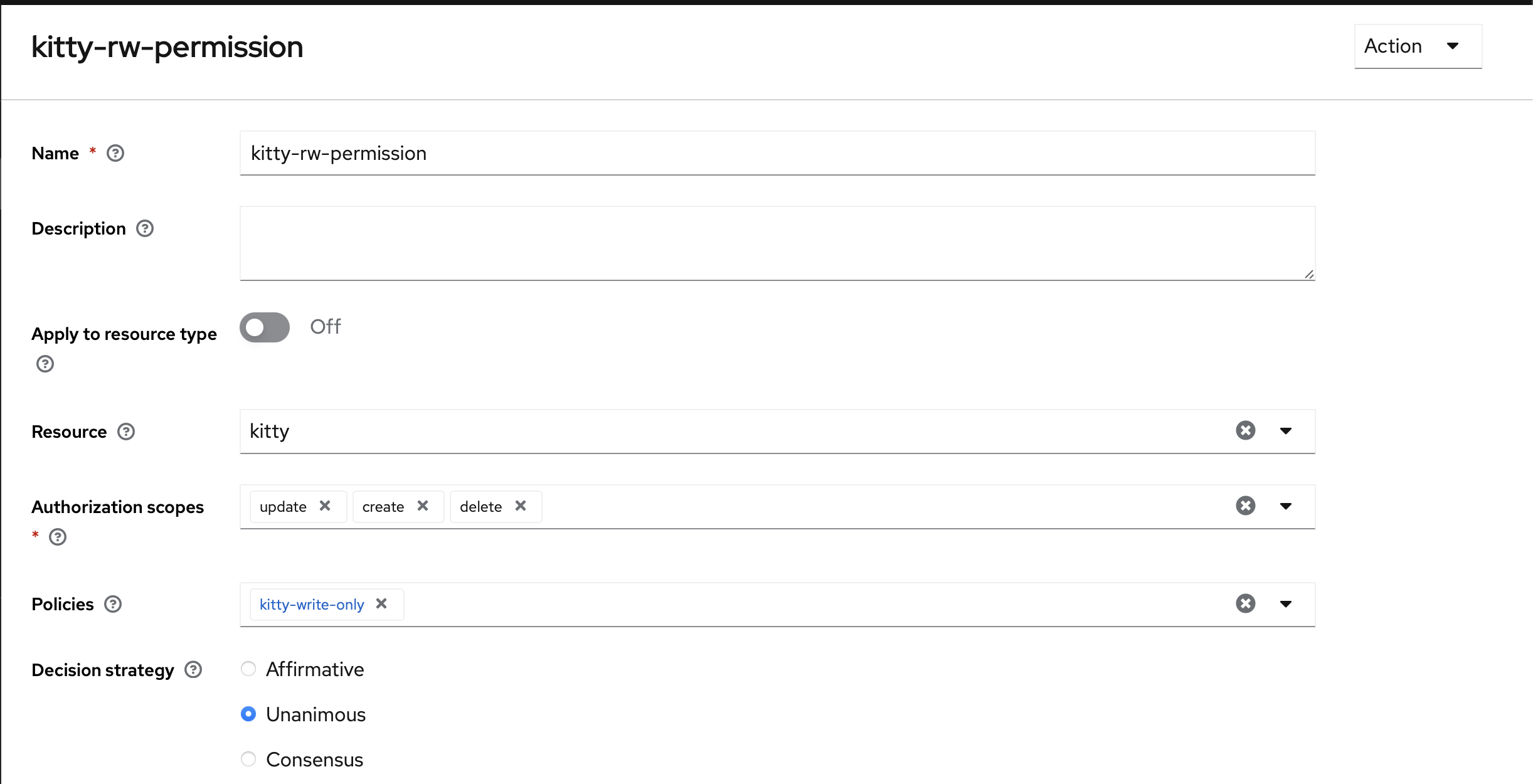
Task: Expand the Policies dropdown arrow
Action: 1286,604
